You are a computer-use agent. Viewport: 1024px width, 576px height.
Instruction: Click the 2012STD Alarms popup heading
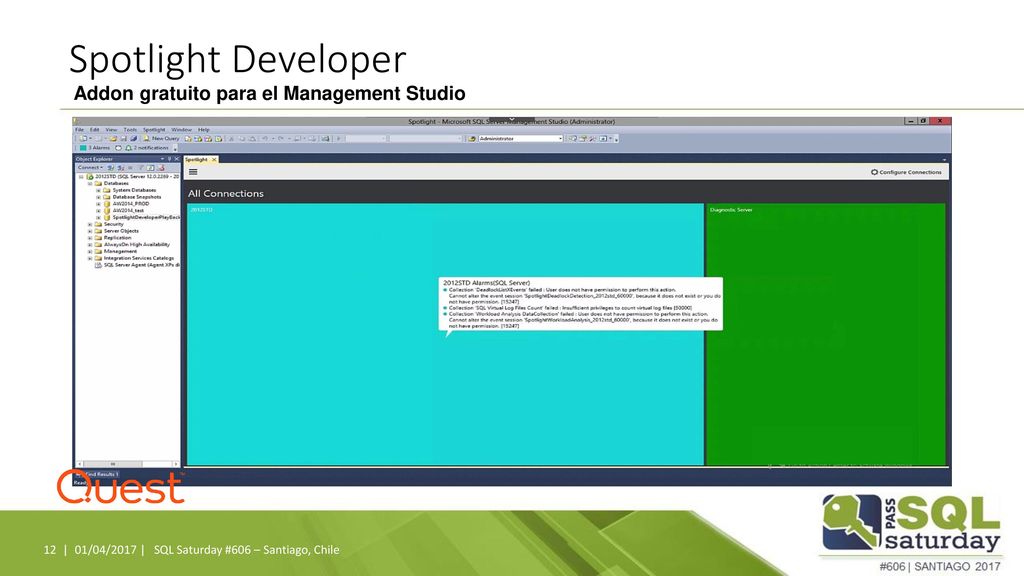(x=487, y=283)
